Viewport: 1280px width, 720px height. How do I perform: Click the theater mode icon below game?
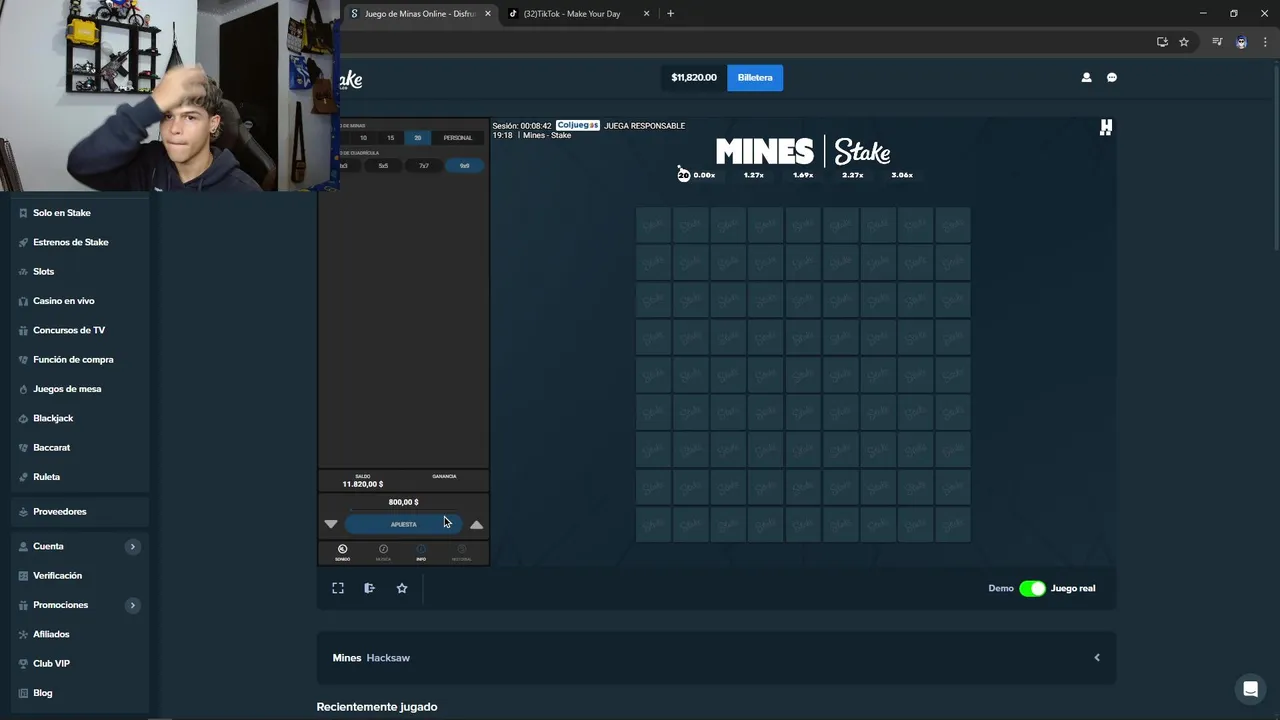point(369,588)
